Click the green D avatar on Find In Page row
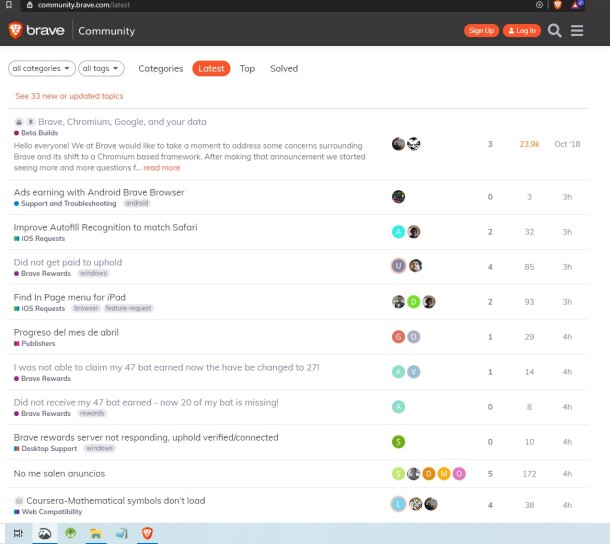The width and height of the screenshot is (610, 544). pyautogui.click(x=414, y=302)
